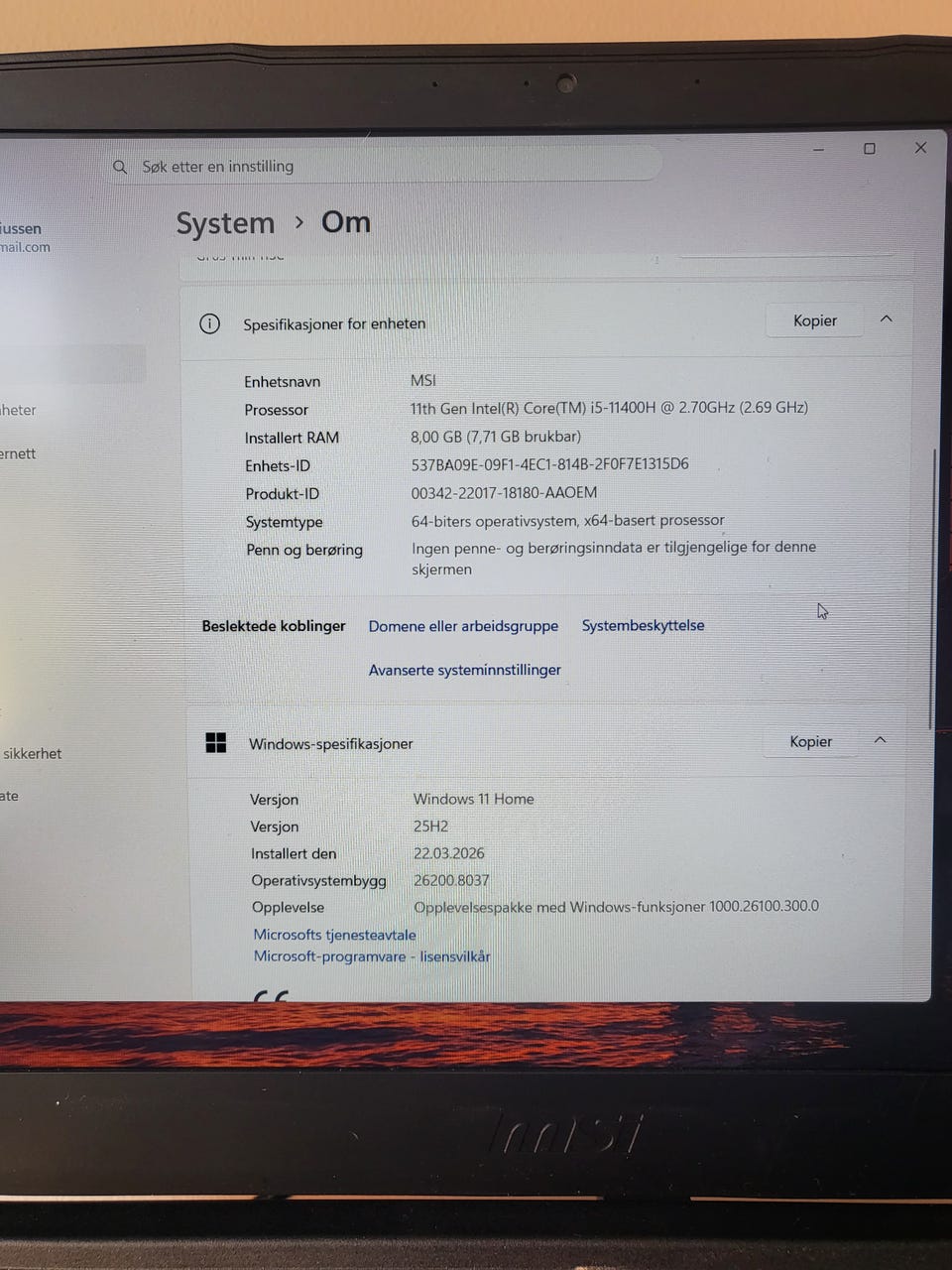This screenshot has height=1270, width=952.
Task: Open Systembeskyttelse link
Action: tap(643, 625)
